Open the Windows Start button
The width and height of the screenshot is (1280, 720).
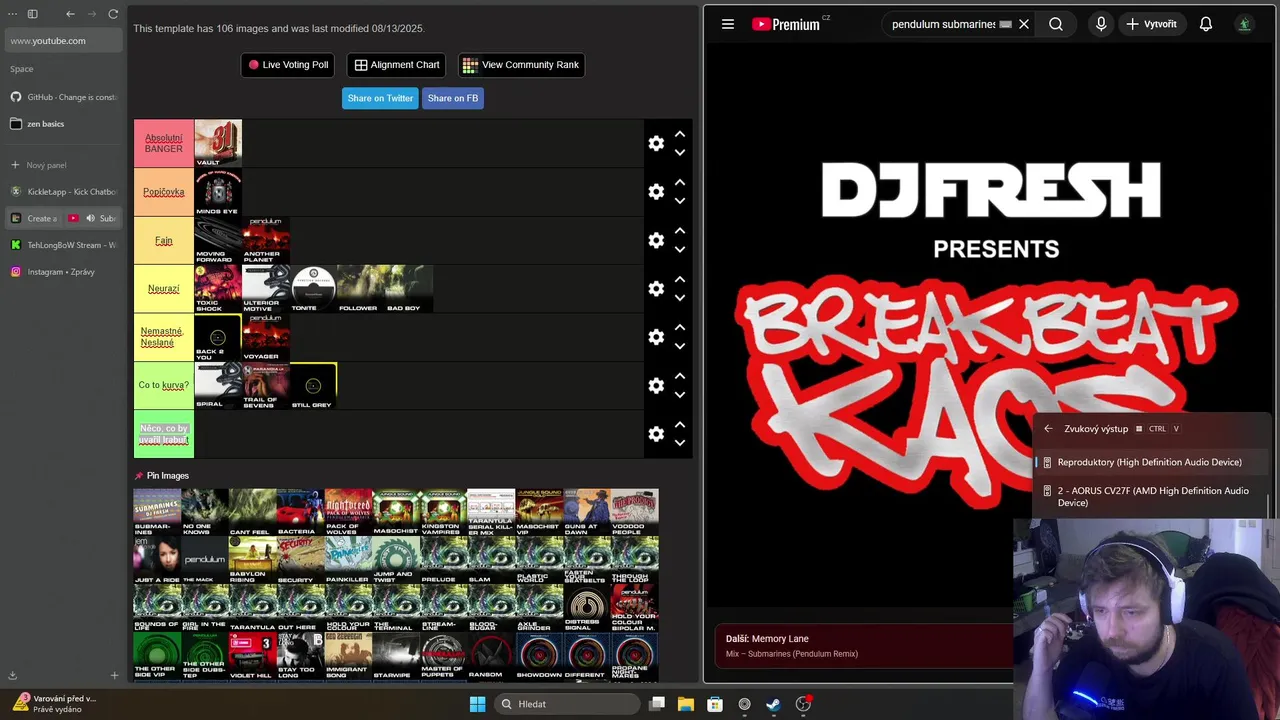point(477,704)
